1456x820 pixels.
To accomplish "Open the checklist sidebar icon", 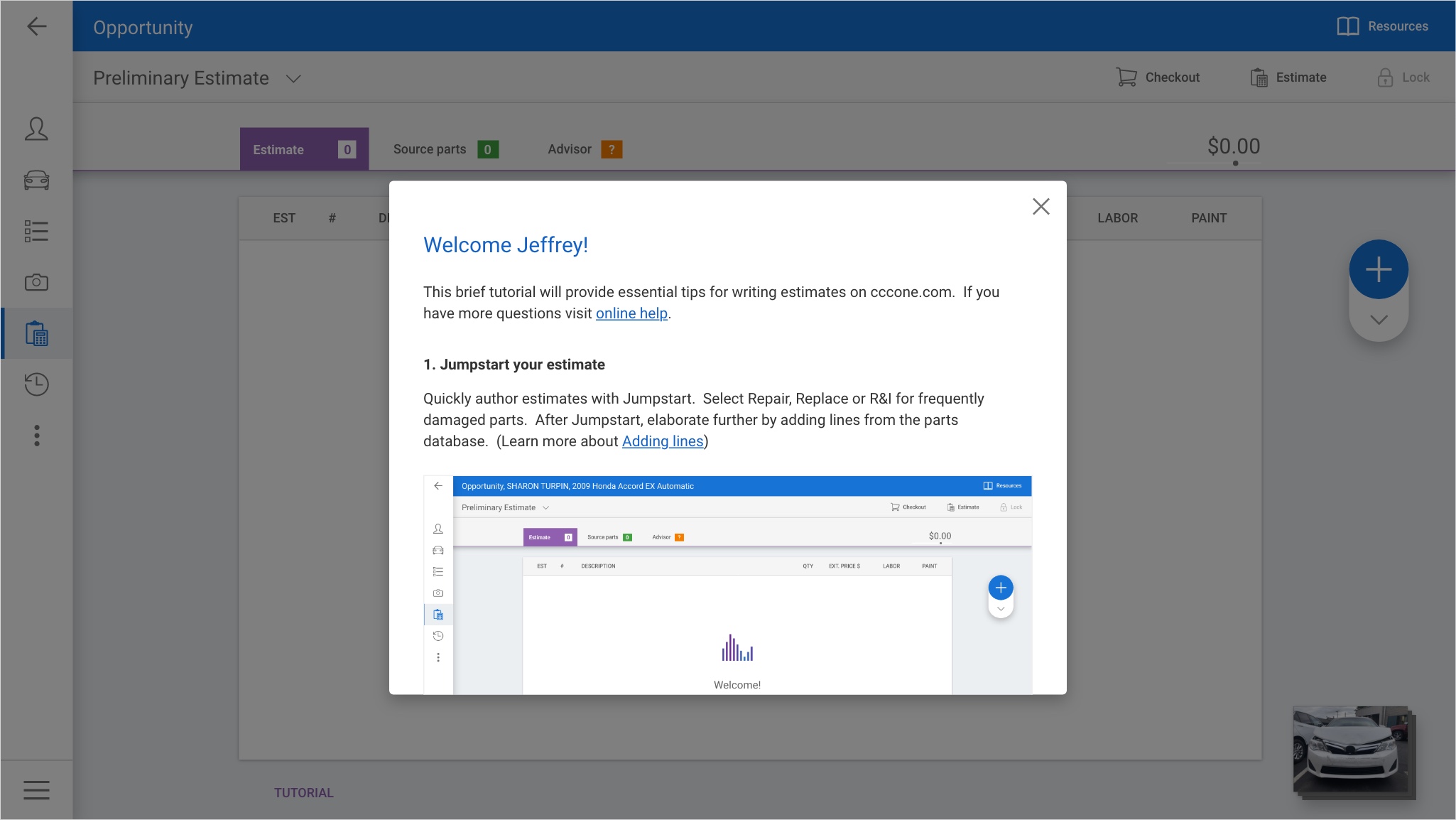I will pyautogui.click(x=36, y=232).
